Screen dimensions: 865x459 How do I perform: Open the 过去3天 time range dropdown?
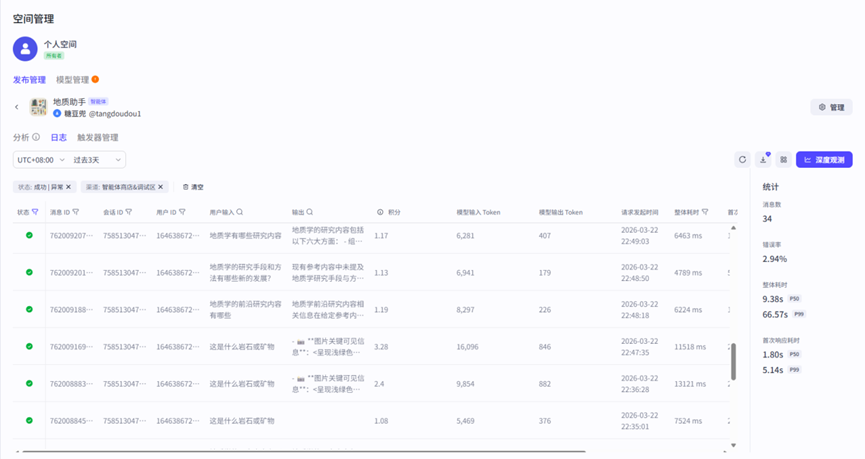[x=97, y=160]
